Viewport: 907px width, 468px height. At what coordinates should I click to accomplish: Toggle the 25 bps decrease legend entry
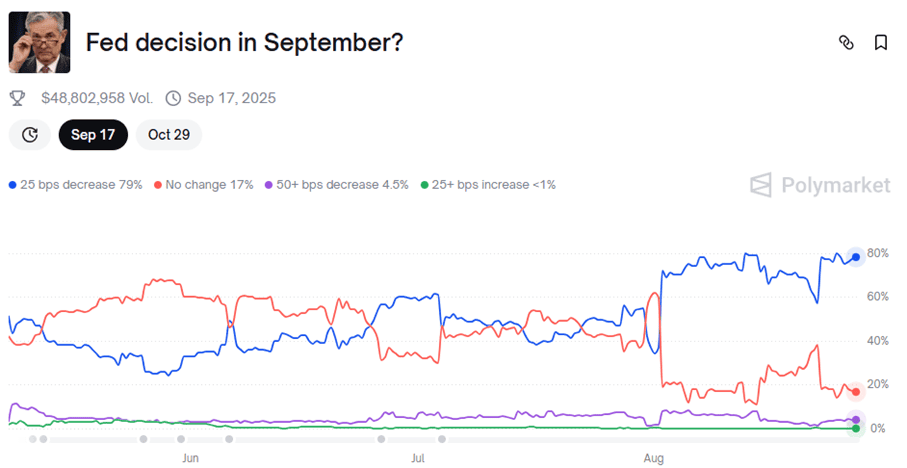coord(76,185)
